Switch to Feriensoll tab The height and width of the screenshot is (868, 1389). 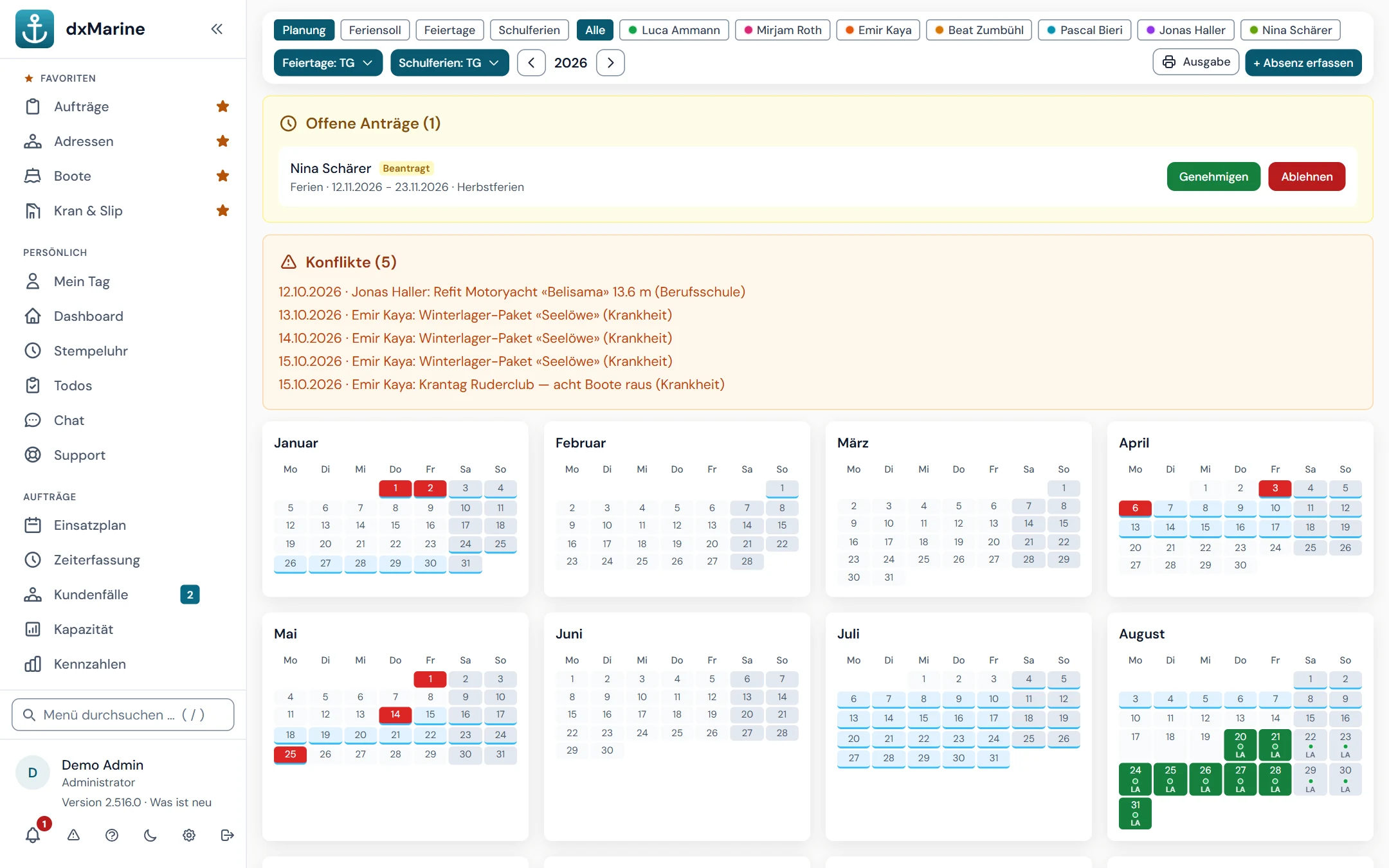375,30
